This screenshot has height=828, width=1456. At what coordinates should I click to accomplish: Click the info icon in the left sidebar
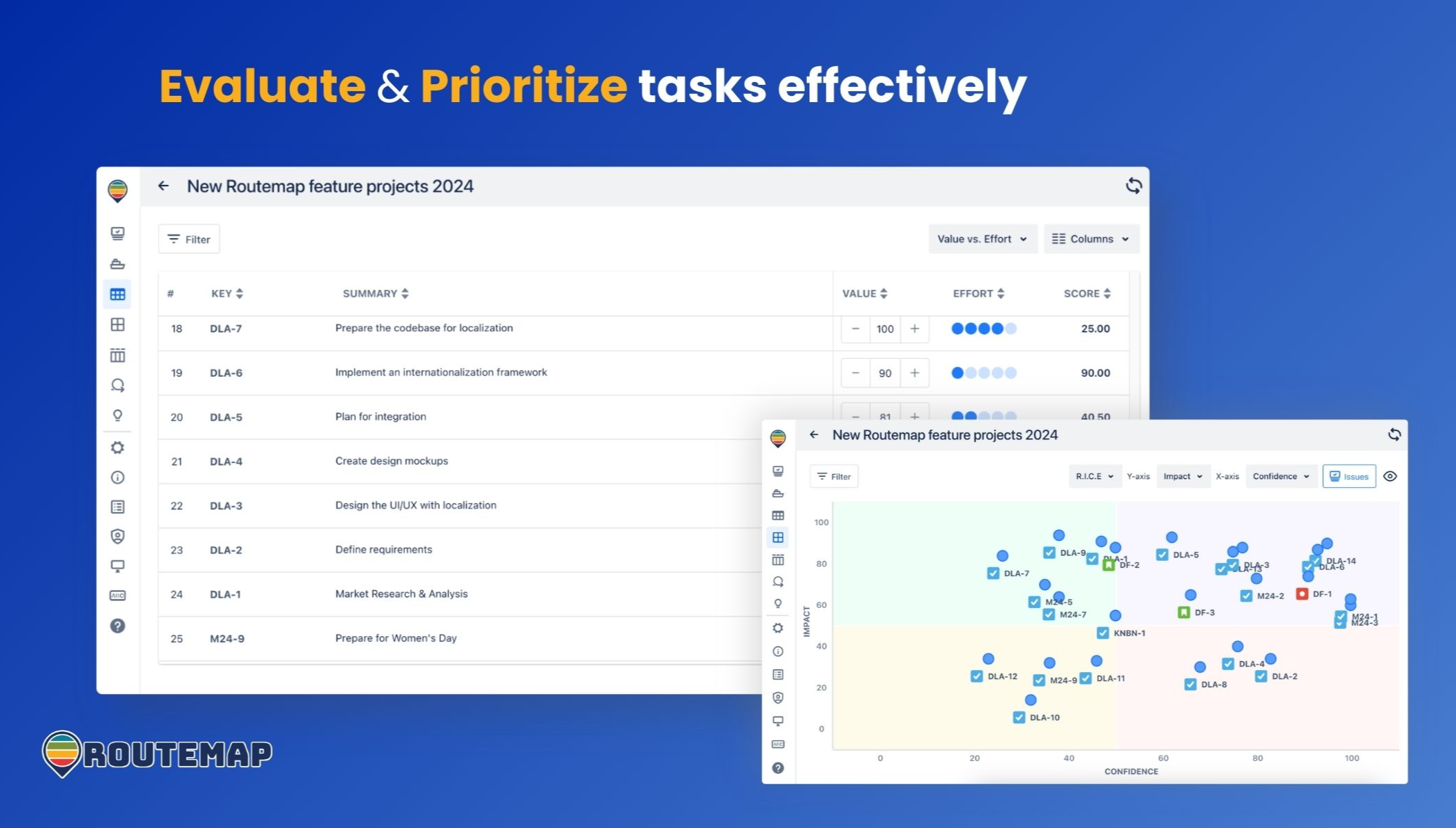118,477
